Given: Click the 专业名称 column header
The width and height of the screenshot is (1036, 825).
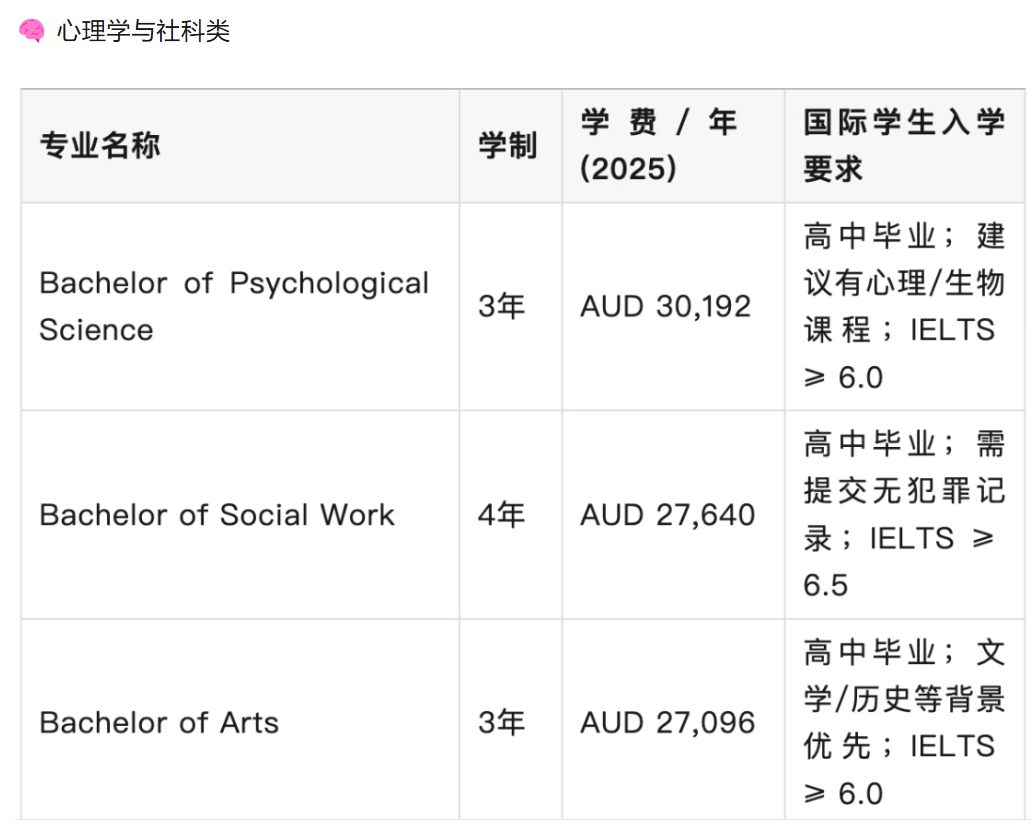Looking at the screenshot, I should (x=100, y=146).
